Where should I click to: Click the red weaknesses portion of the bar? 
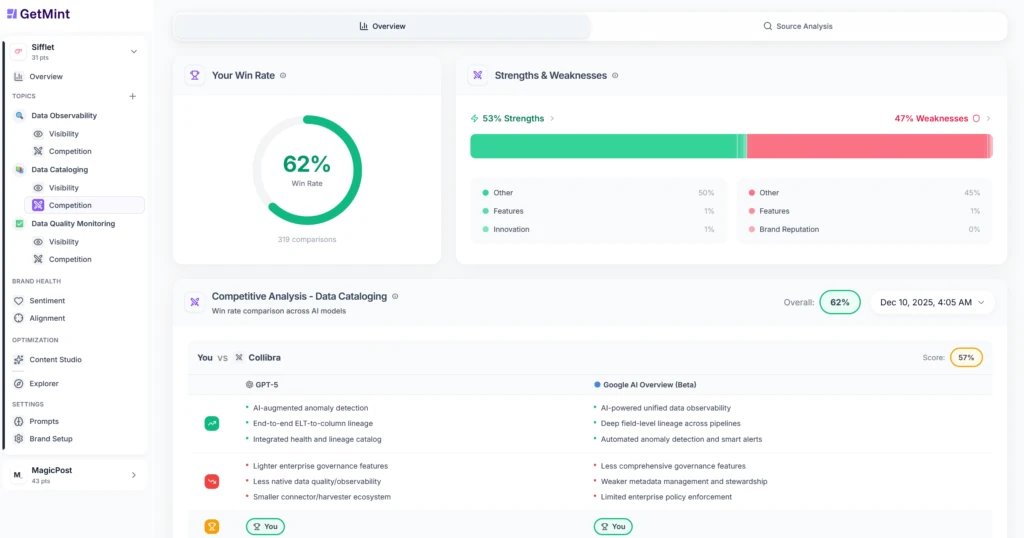tap(870, 146)
